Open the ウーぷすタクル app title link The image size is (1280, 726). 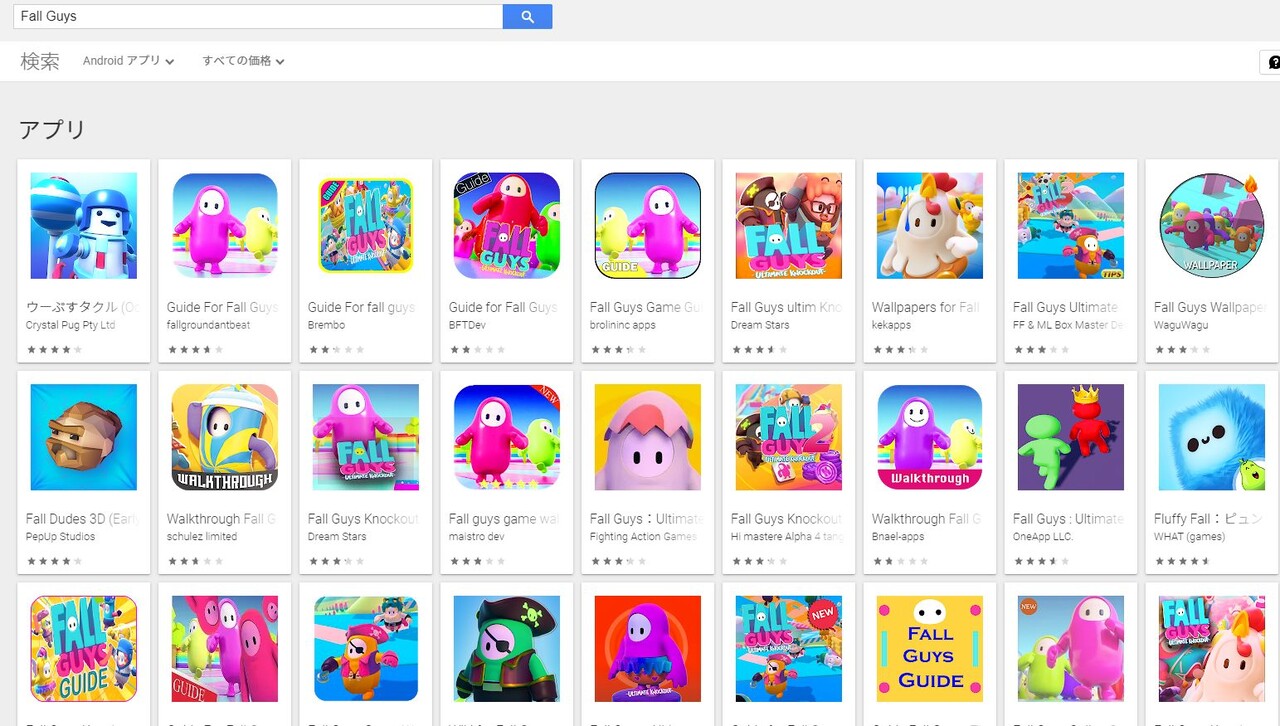(84, 307)
